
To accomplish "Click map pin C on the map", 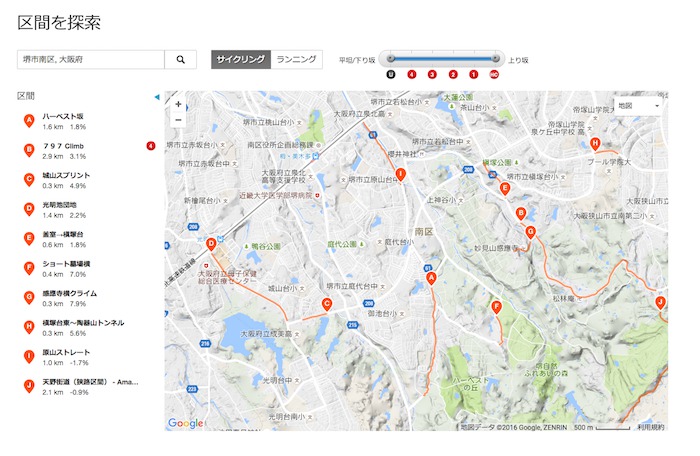I will (x=327, y=305).
